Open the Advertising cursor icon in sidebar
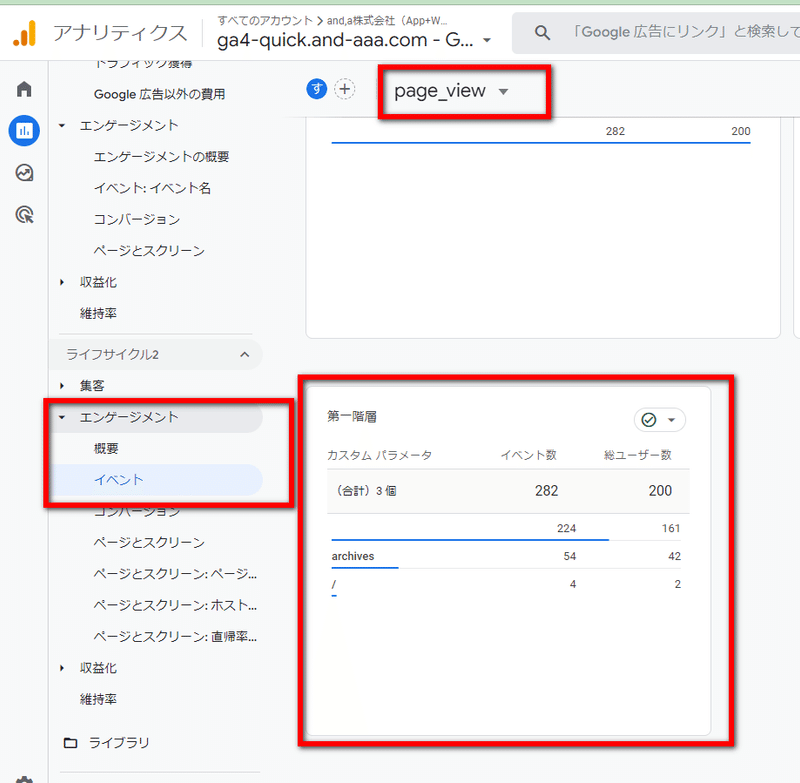Screen dimensions: 800x783 tap(24, 215)
